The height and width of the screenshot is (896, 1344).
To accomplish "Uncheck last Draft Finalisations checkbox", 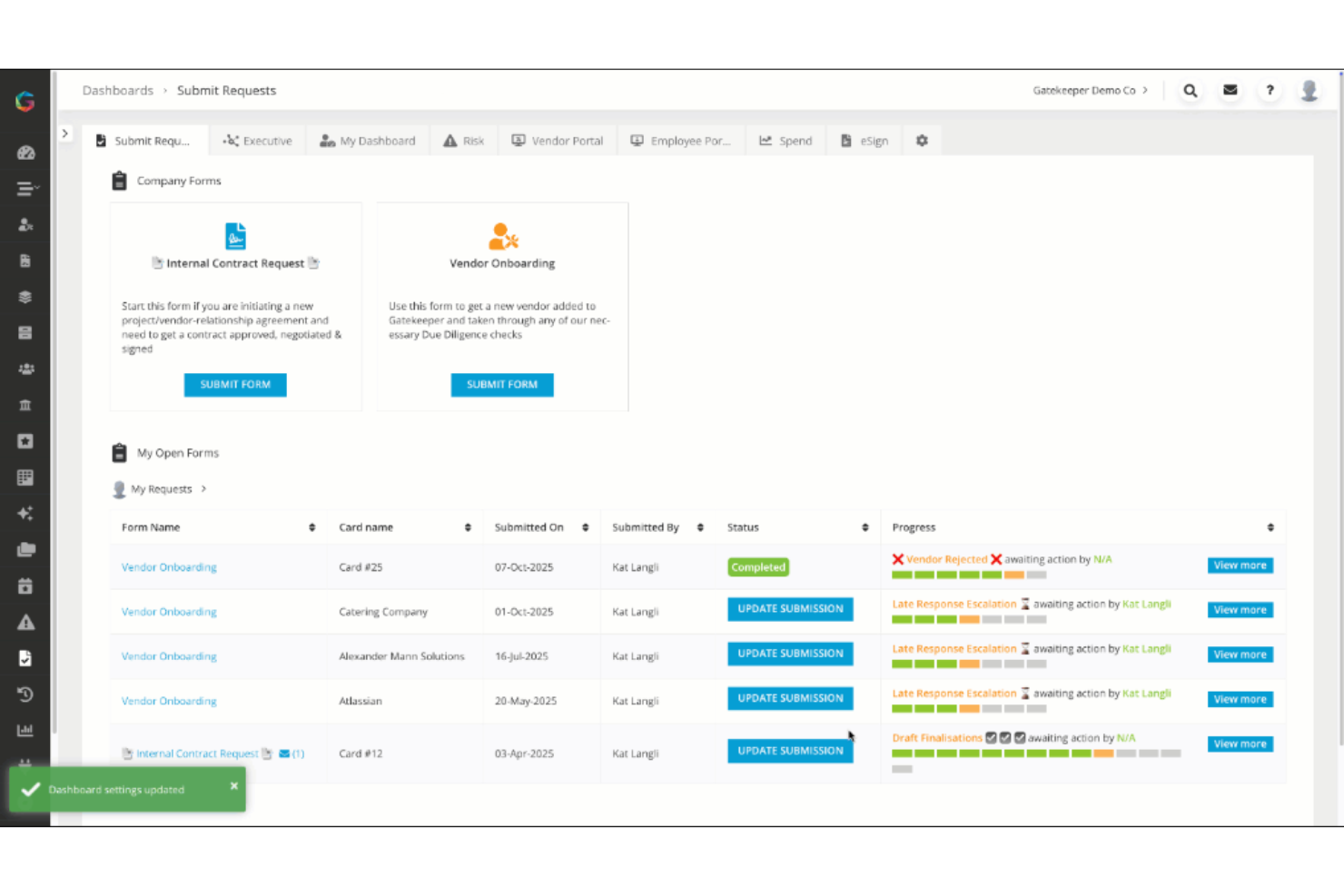I will [1019, 738].
